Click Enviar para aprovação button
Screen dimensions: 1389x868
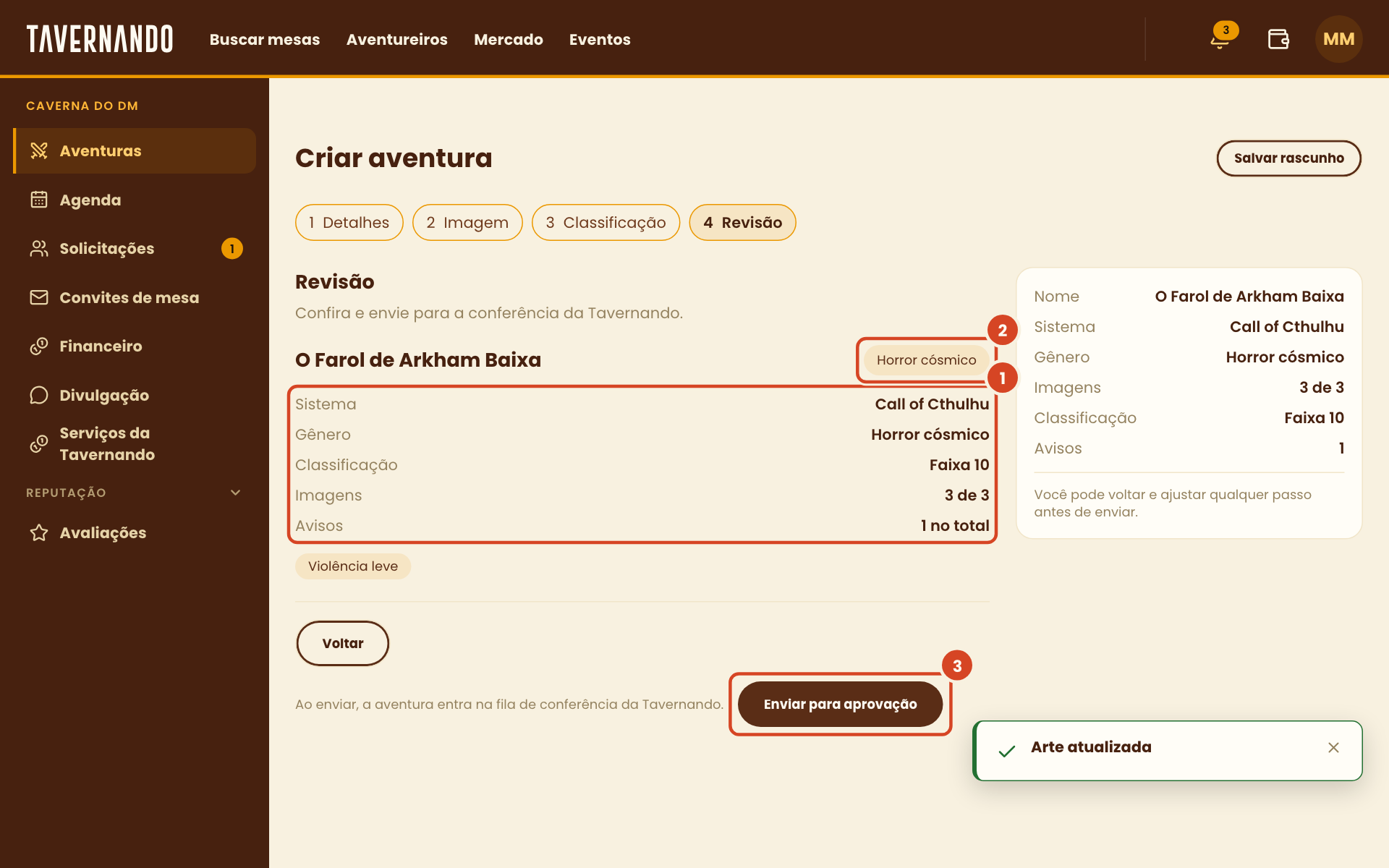(x=841, y=704)
